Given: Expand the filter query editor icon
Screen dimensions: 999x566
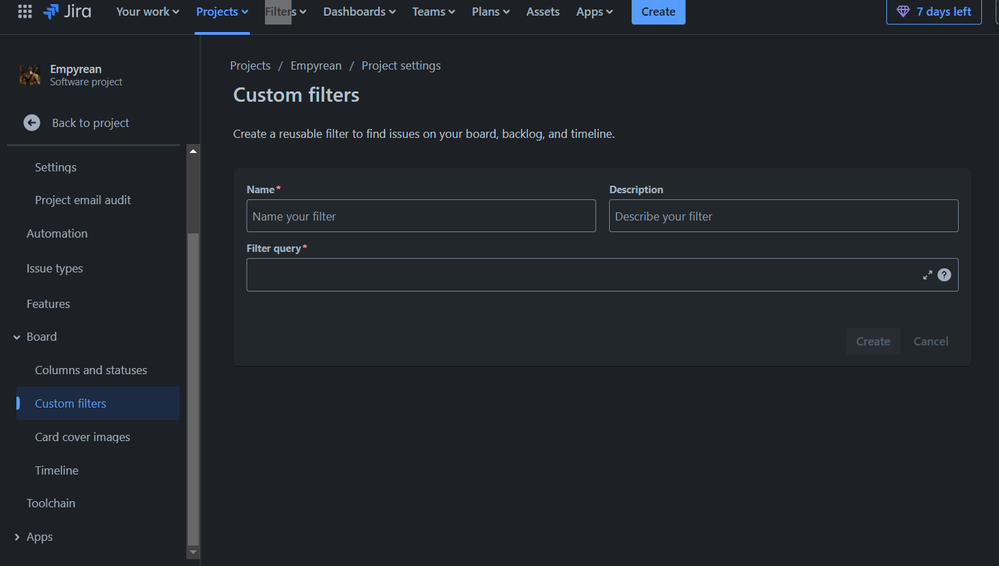Looking at the screenshot, I should click(x=927, y=275).
